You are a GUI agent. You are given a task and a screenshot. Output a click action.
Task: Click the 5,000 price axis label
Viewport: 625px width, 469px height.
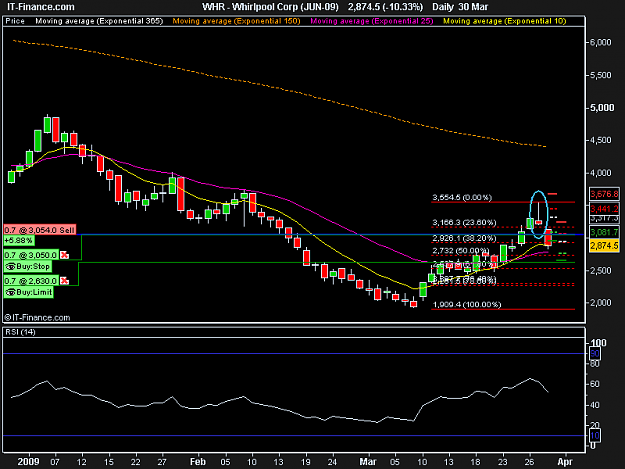point(602,108)
